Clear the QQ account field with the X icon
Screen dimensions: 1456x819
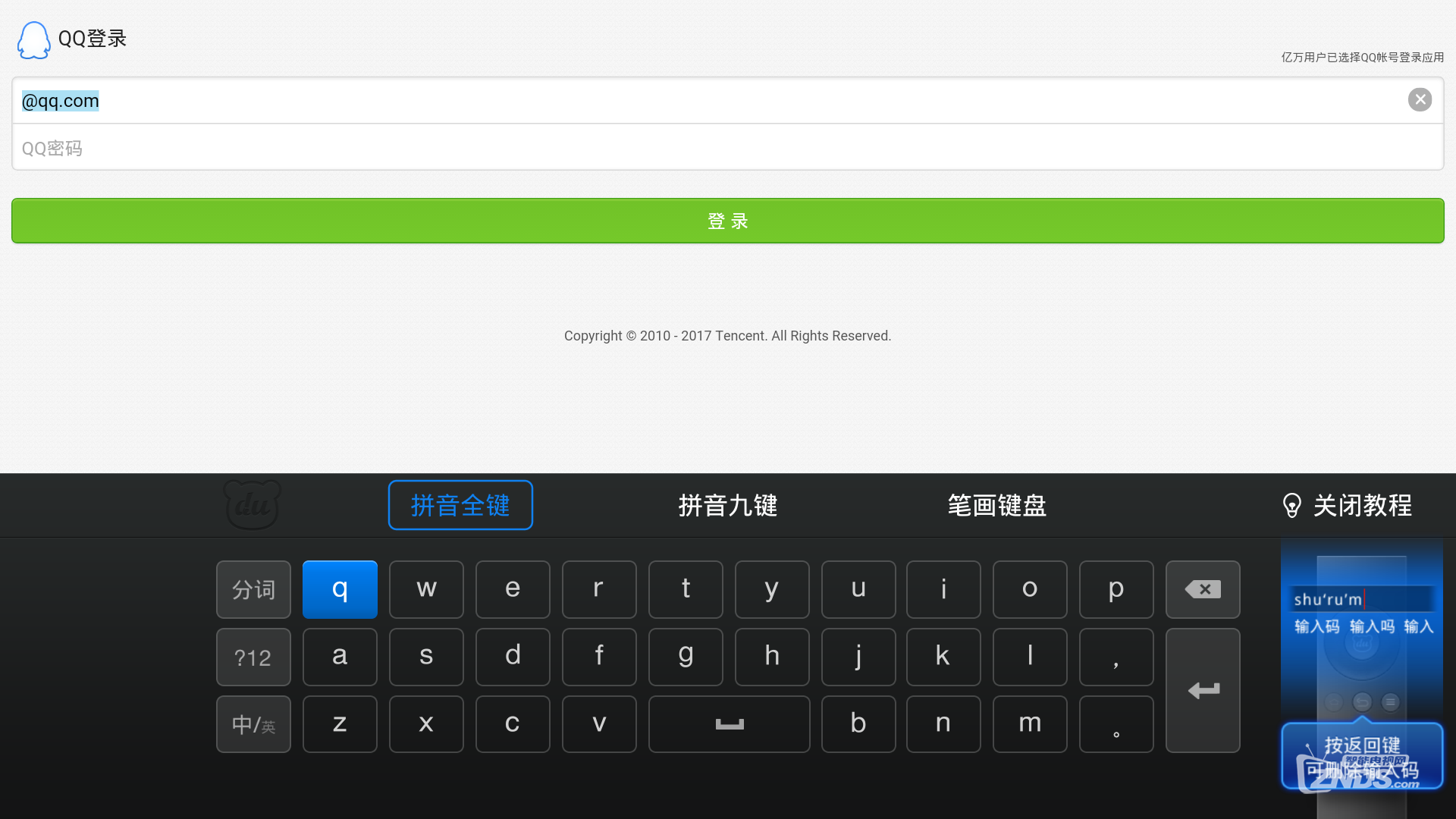point(1420,99)
